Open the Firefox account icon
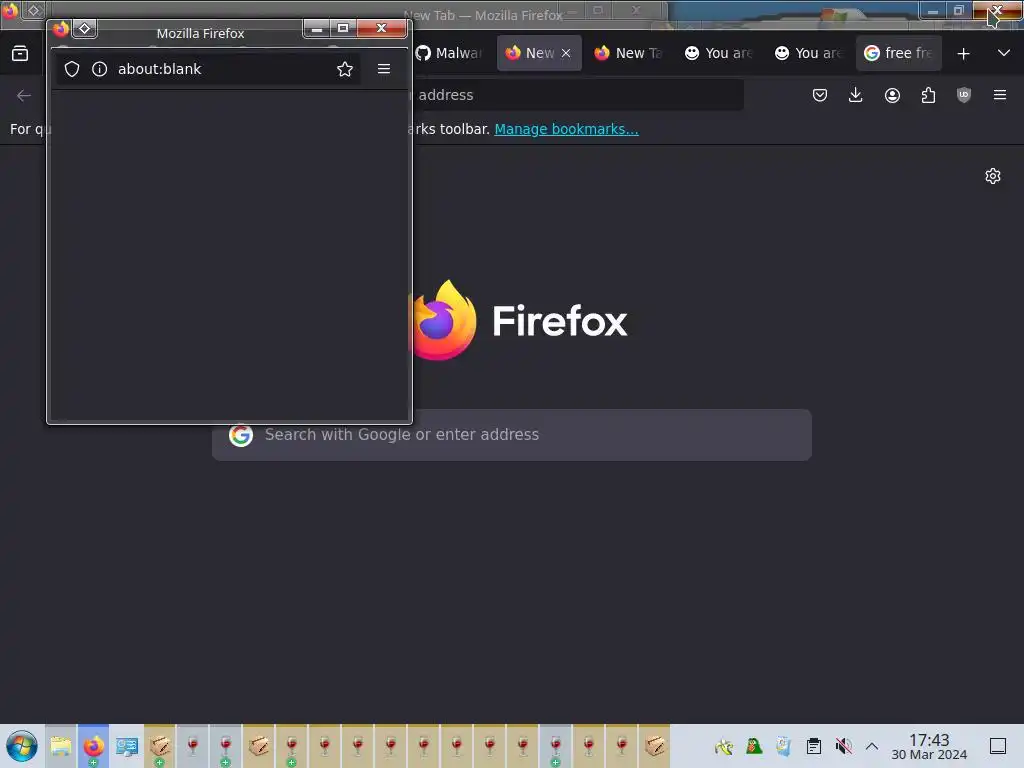This screenshot has height=768, width=1024. (x=892, y=95)
